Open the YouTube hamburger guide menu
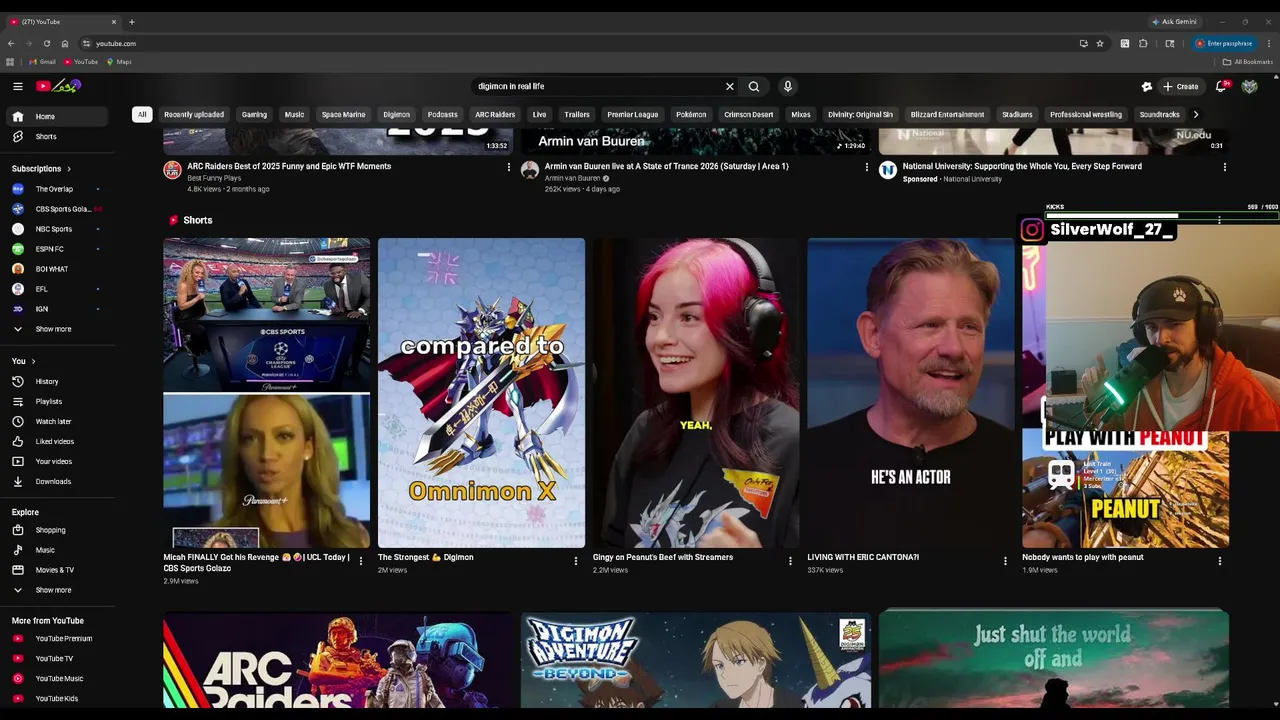Viewport: 1280px width, 720px height. coord(17,86)
